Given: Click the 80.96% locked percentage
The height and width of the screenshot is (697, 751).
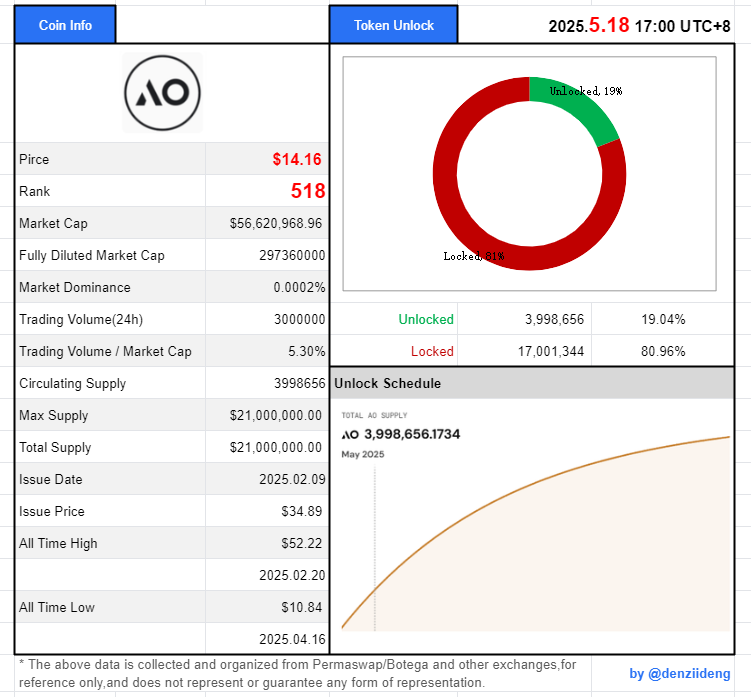Looking at the screenshot, I should pyautogui.click(x=663, y=352).
